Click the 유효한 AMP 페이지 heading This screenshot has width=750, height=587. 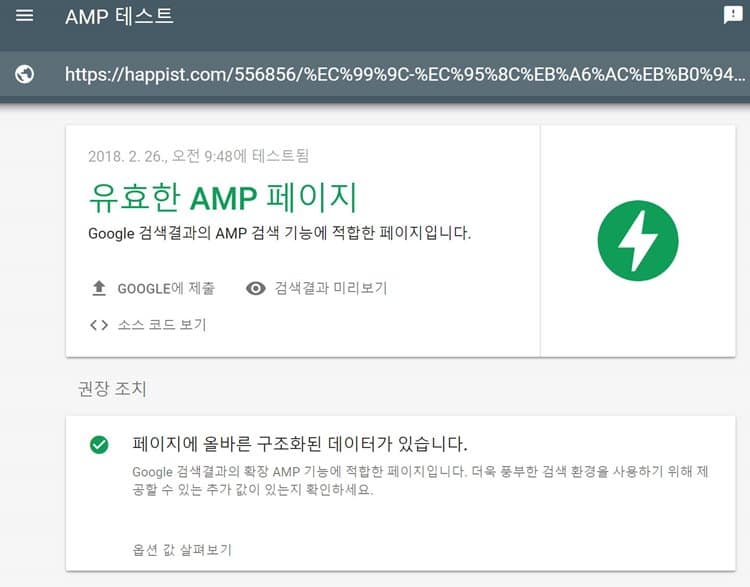tap(223, 197)
